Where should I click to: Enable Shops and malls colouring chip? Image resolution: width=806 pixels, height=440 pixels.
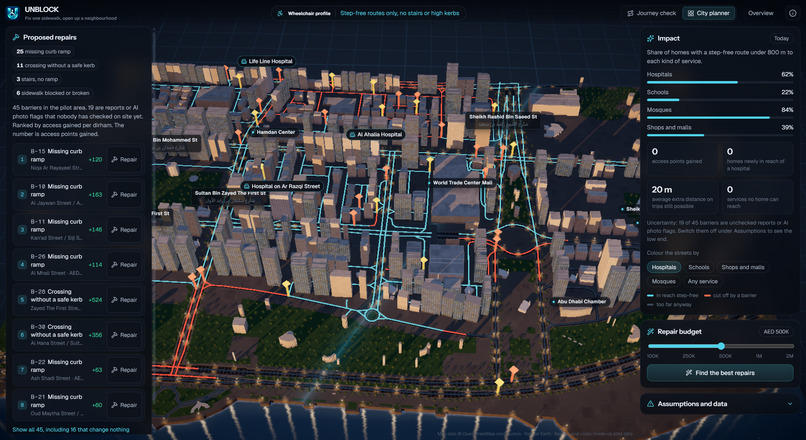pyautogui.click(x=742, y=267)
